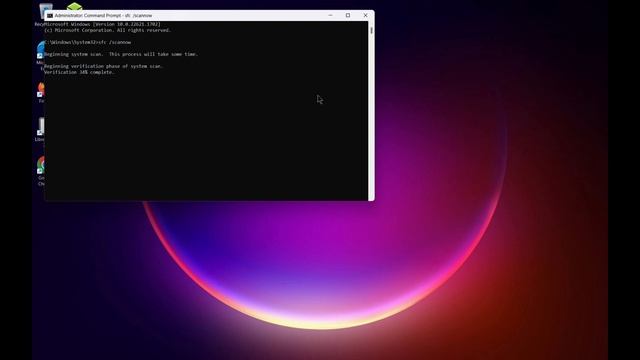Click the 'Administrator: Command Prompt - sfc /scannow' title text
The width and height of the screenshot is (640, 360).
103,16
